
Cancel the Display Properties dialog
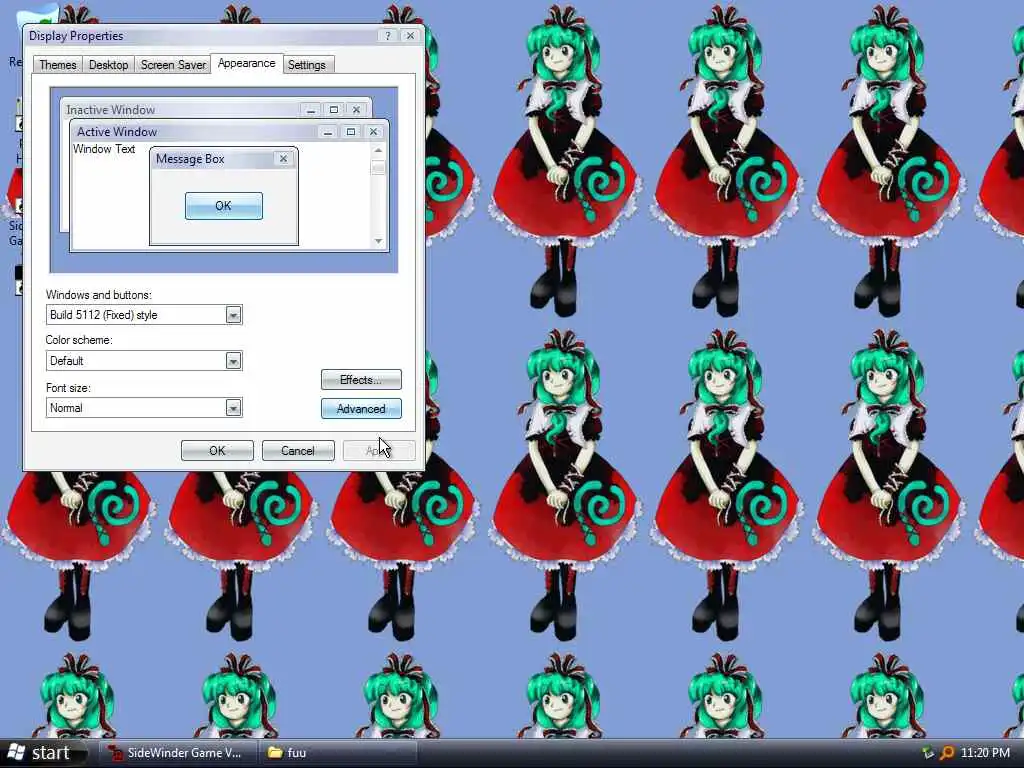point(298,451)
